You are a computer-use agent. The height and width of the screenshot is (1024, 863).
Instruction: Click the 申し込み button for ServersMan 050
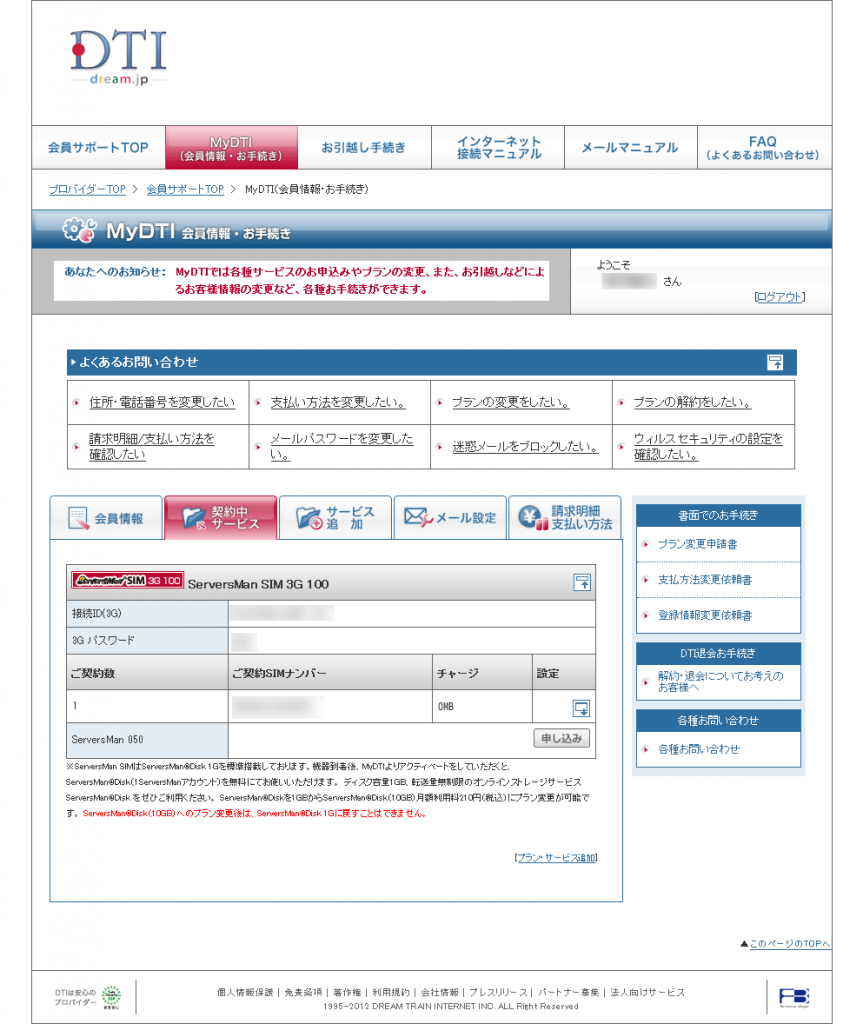click(562, 738)
